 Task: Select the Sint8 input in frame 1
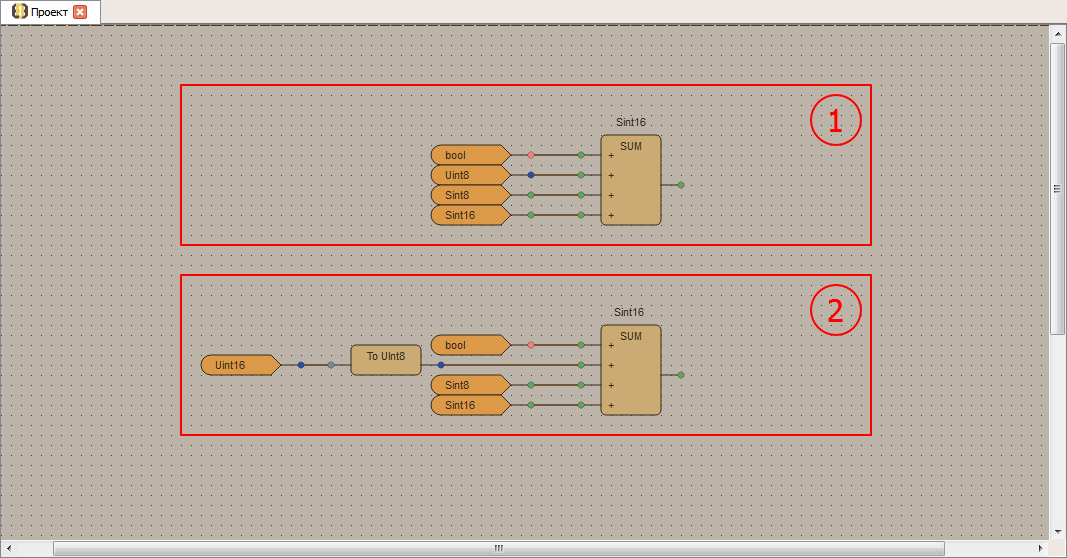(x=468, y=195)
